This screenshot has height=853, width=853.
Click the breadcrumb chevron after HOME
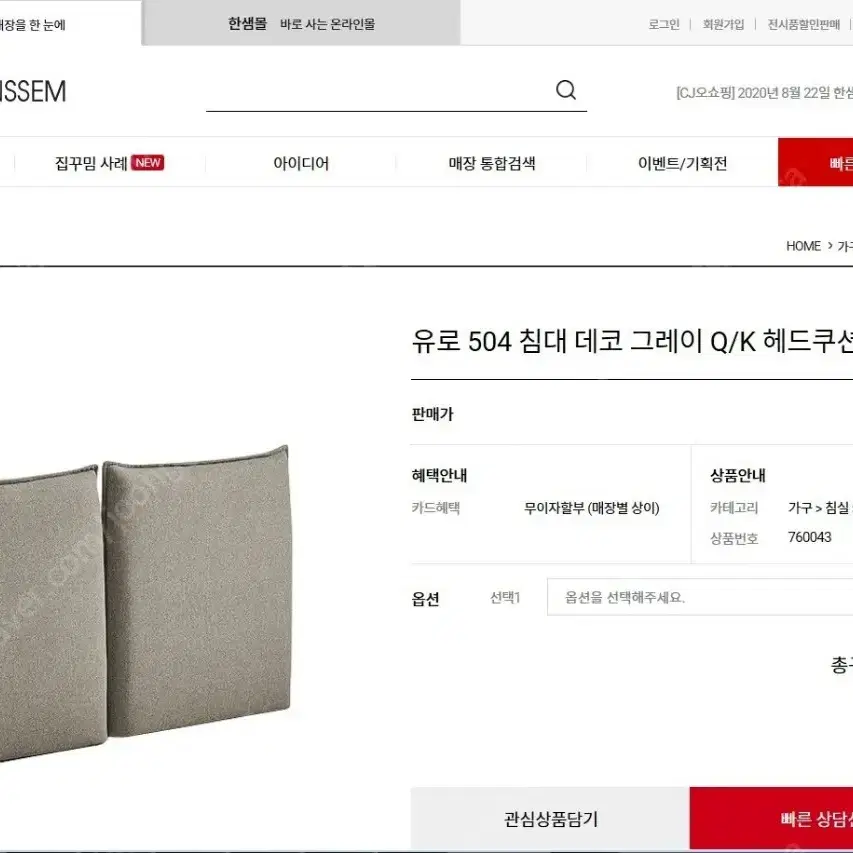tap(830, 246)
